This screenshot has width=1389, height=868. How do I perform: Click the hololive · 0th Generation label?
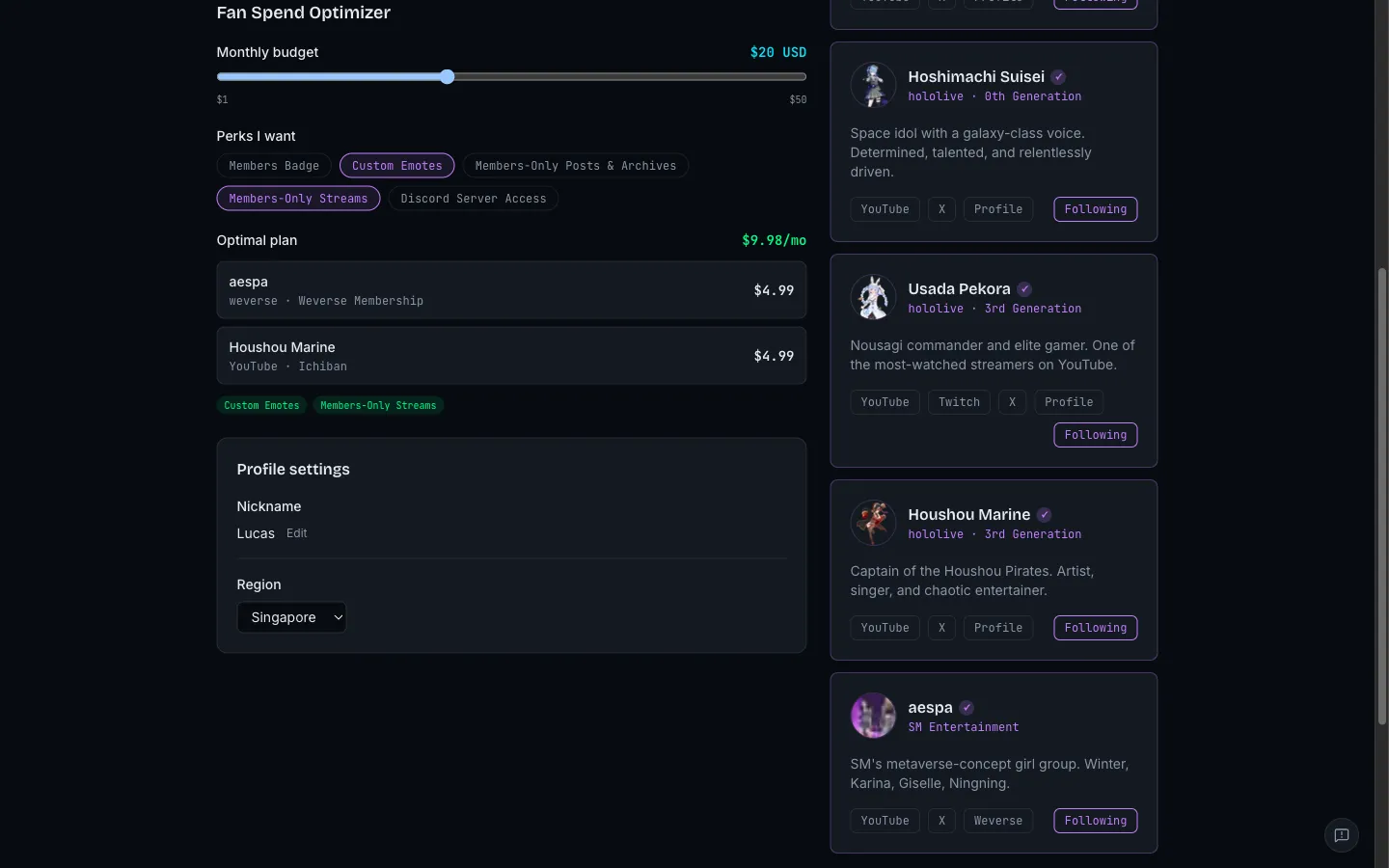tap(994, 96)
